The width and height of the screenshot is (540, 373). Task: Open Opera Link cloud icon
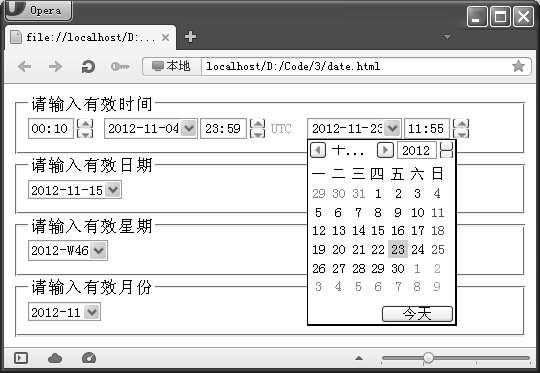coord(55,358)
